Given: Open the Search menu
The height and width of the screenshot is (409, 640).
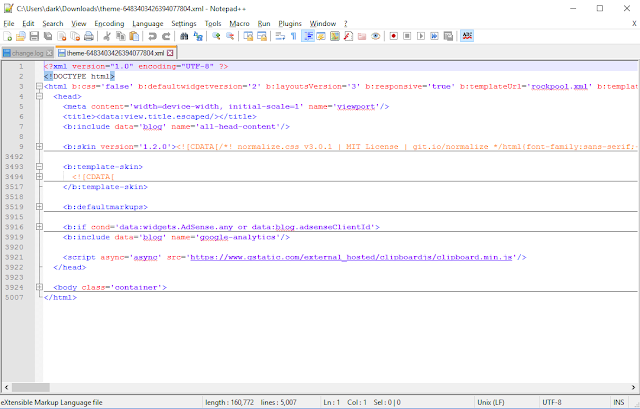Looking at the screenshot, I should [53, 24].
